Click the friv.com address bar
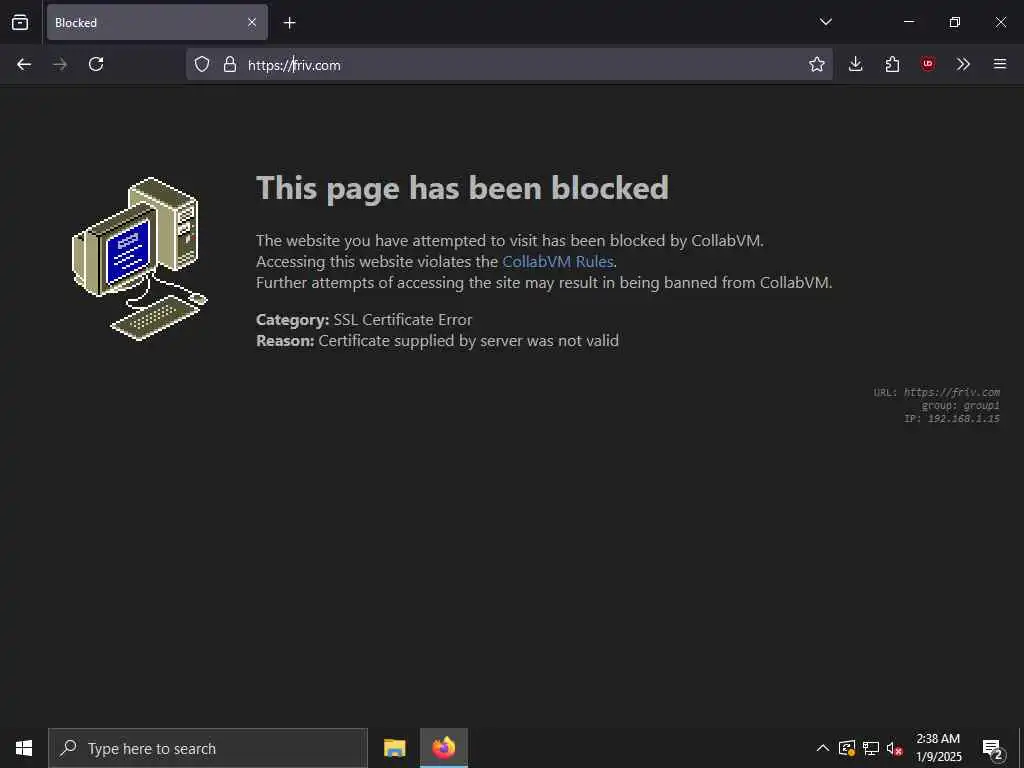The width and height of the screenshot is (1024, 768). click(509, 64)
